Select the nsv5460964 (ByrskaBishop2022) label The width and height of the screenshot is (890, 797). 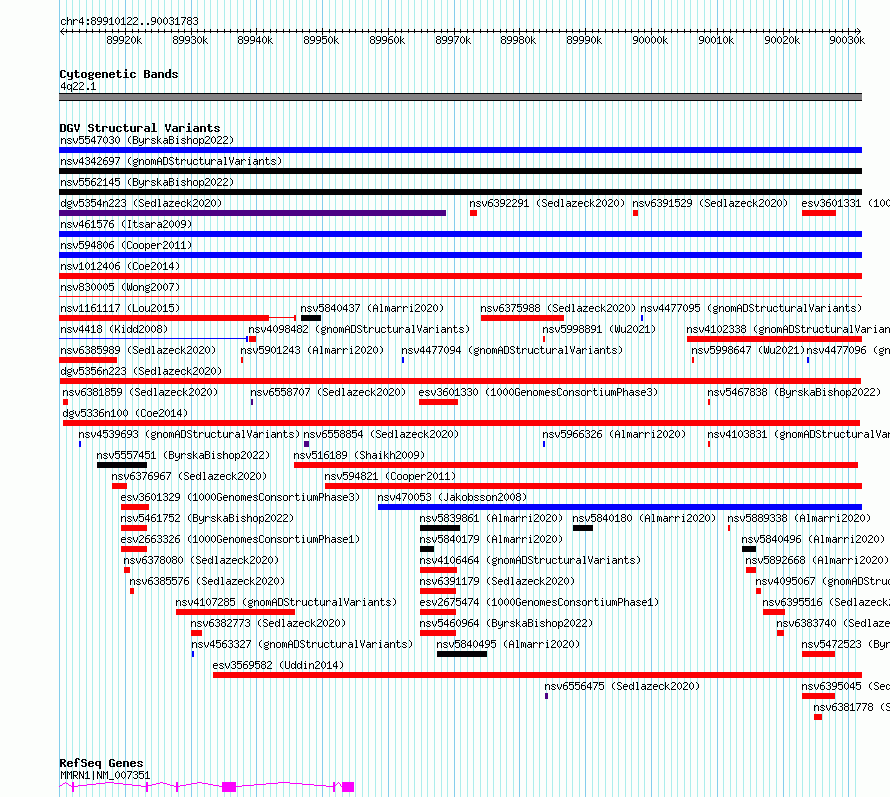(506, 623)
